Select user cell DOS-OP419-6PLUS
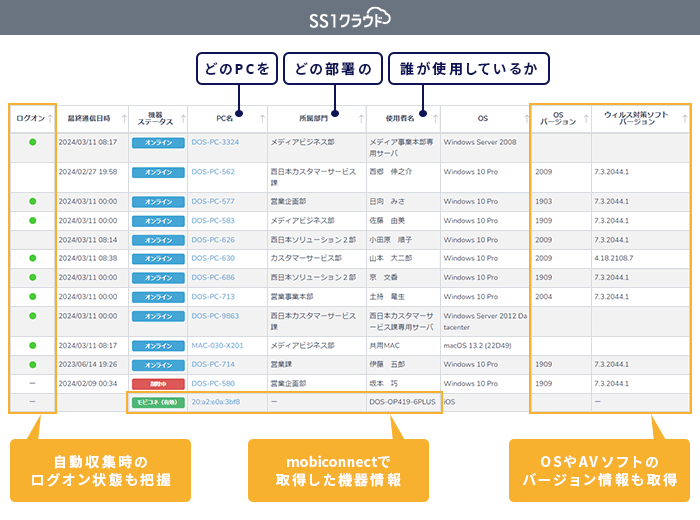Image resolution: width=700 pixels, height=520 pixels. [402, 402]
